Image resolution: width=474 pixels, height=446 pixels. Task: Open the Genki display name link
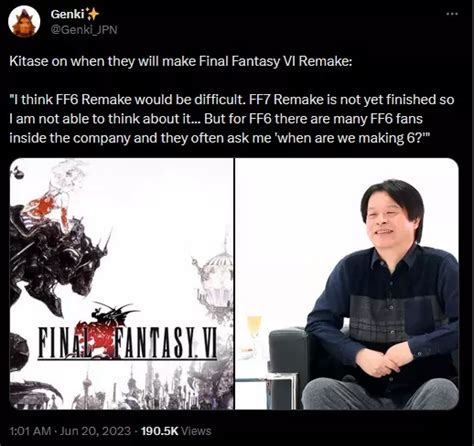pyautogui.click(x=67, y=14)
